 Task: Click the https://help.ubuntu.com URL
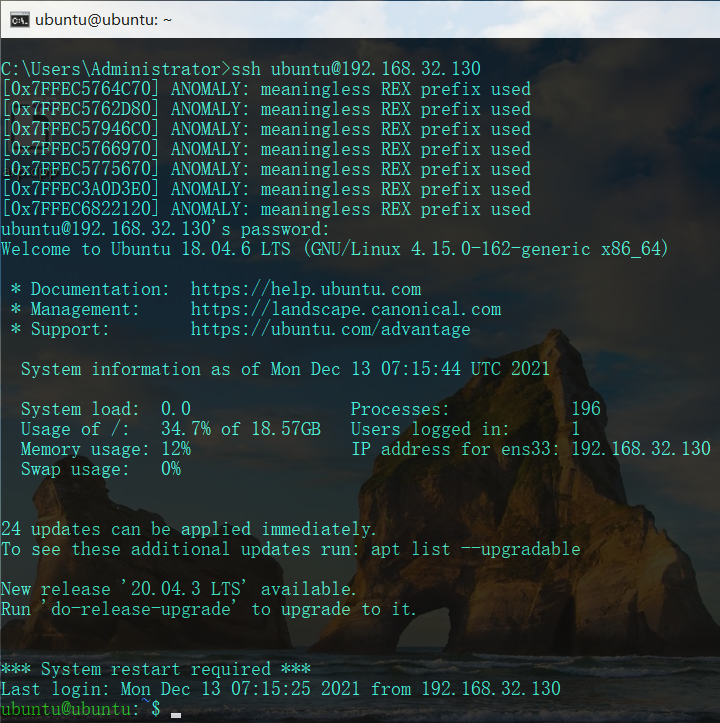pyautogui.click(x=306, y=290)
